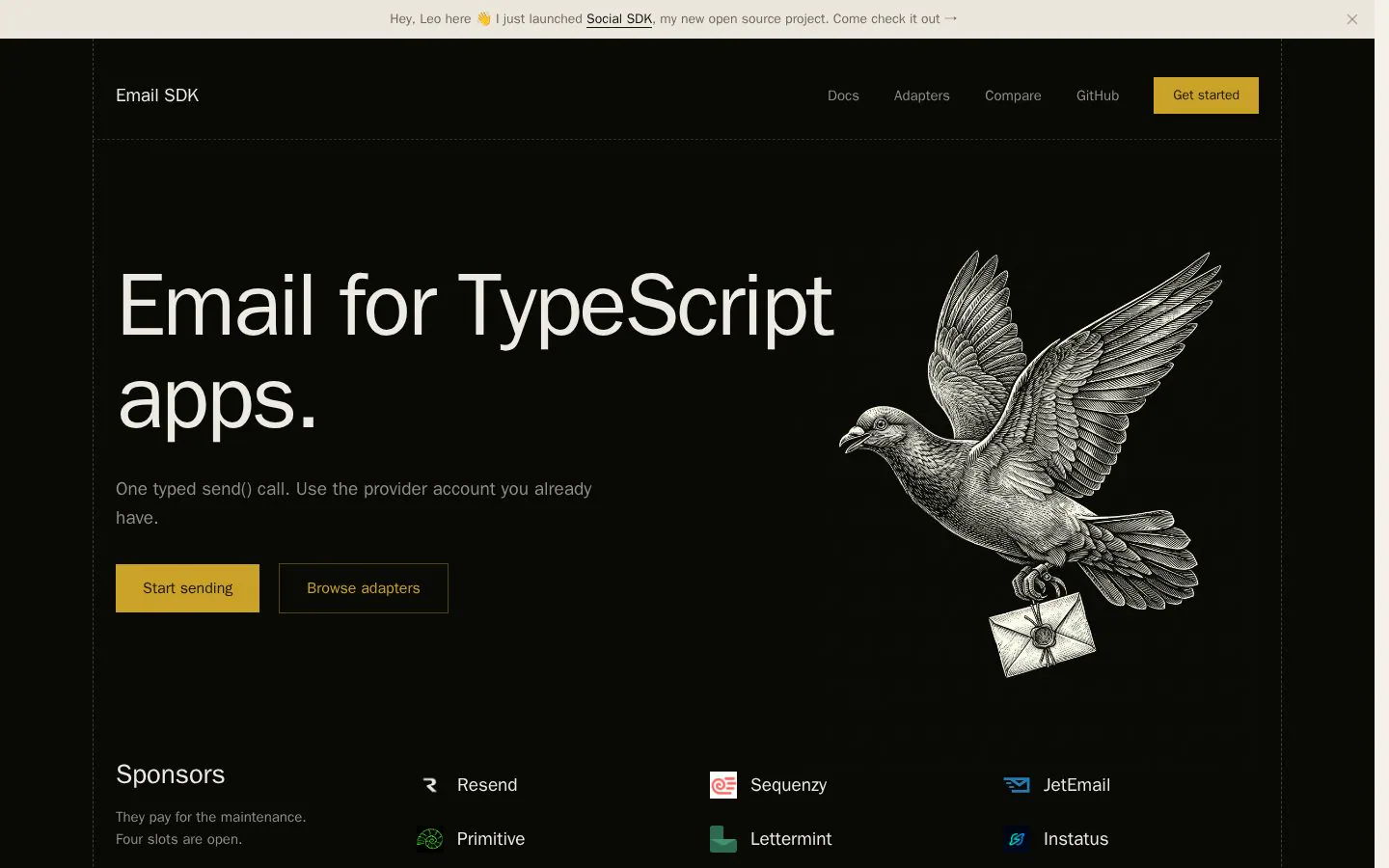Click the Start sending button

[187, 588]
